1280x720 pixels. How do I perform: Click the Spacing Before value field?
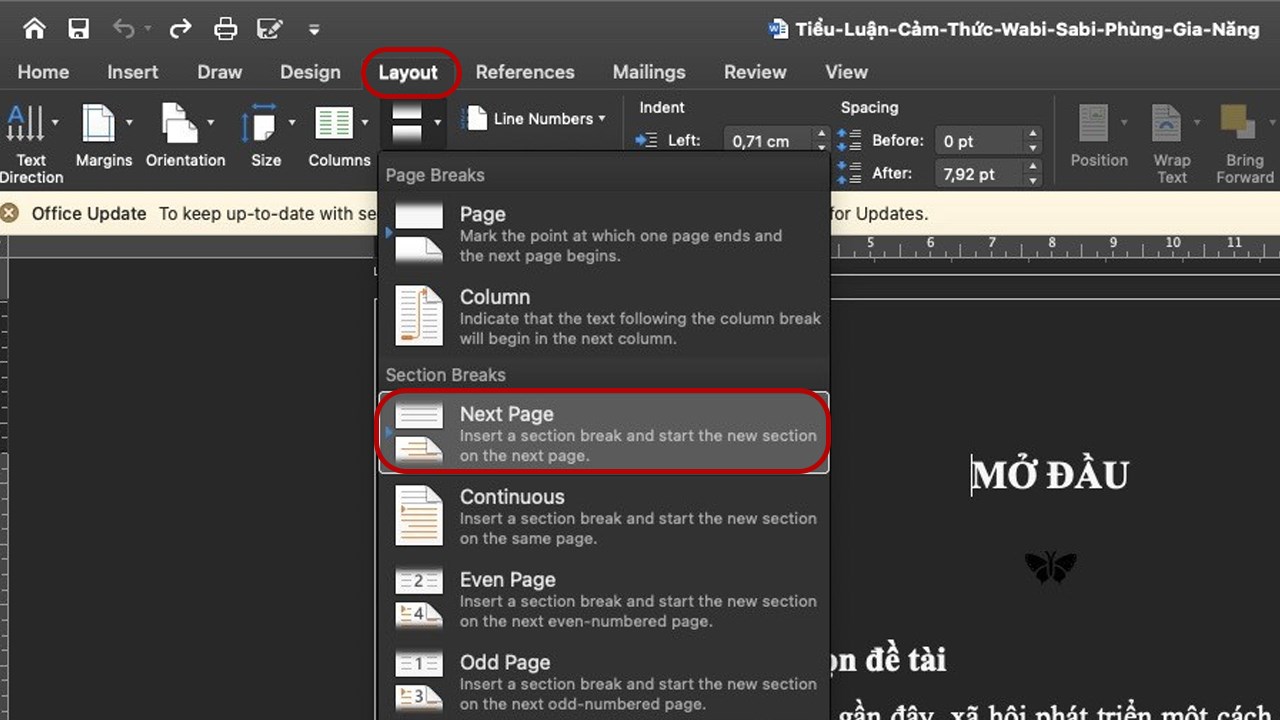tap(980, 141)
